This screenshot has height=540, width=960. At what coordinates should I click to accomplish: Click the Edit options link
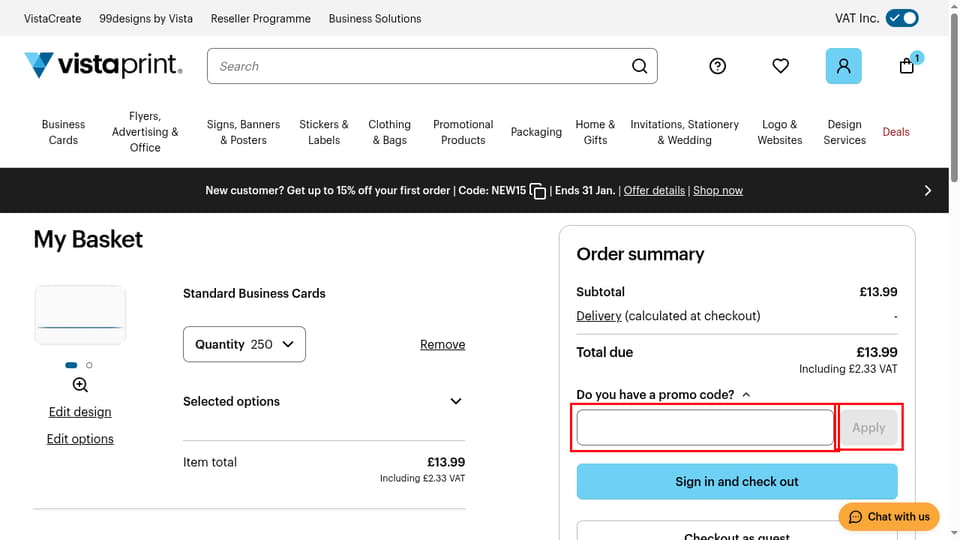pyautogui.click(x=80, y=439)
